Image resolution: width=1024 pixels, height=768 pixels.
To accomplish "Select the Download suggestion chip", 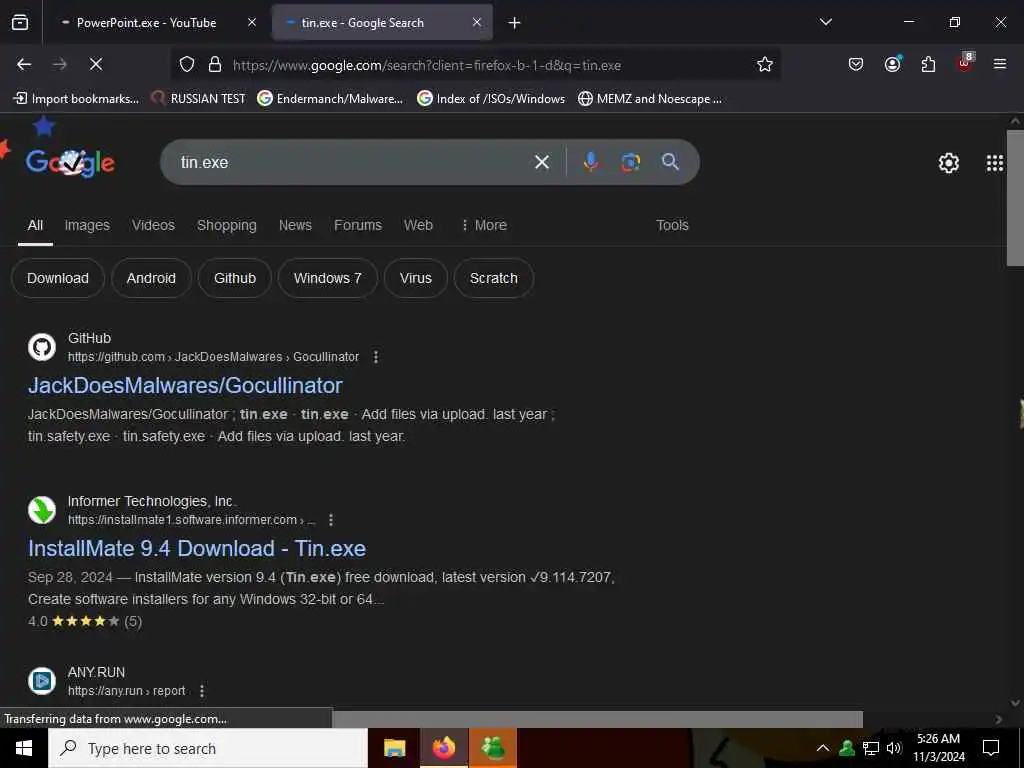I will [x=58, y=278].
